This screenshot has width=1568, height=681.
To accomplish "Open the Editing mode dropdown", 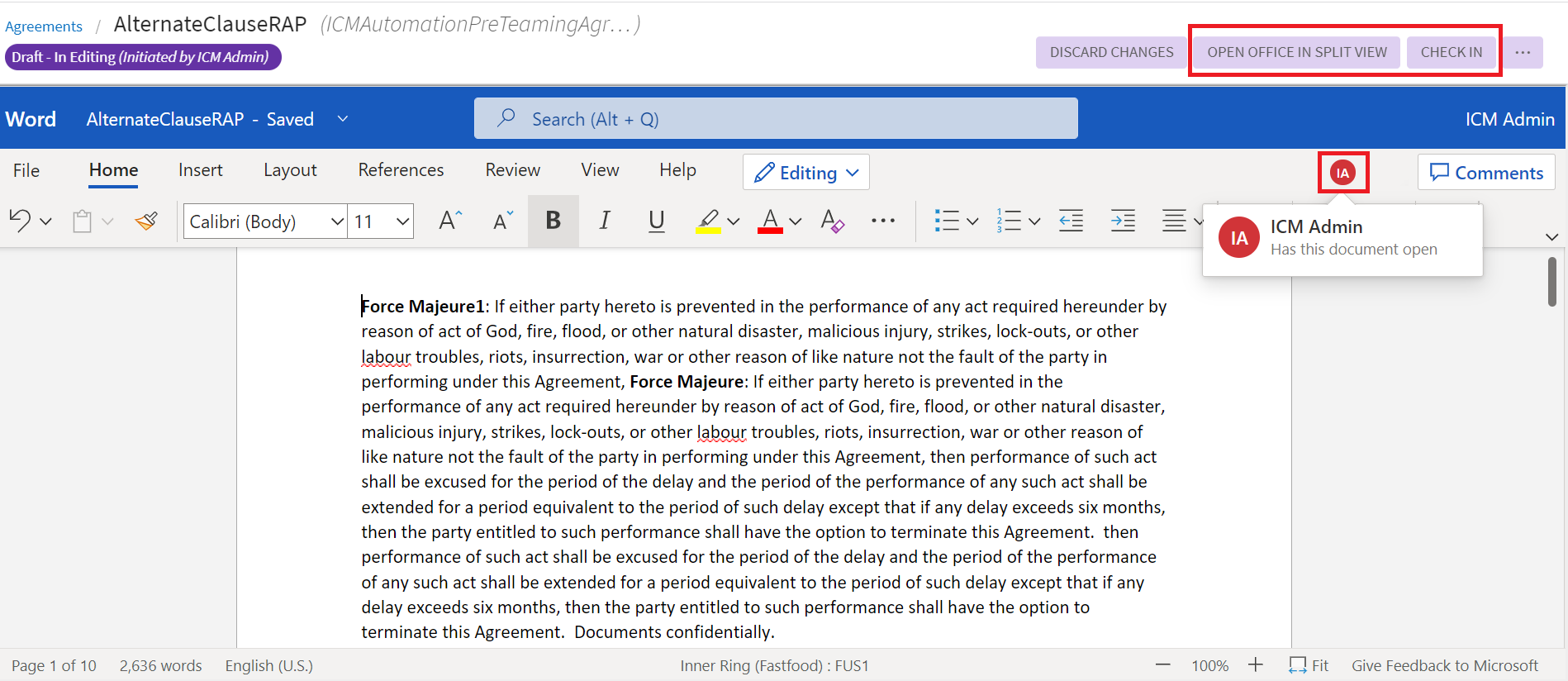I will (x=806, y=173).
